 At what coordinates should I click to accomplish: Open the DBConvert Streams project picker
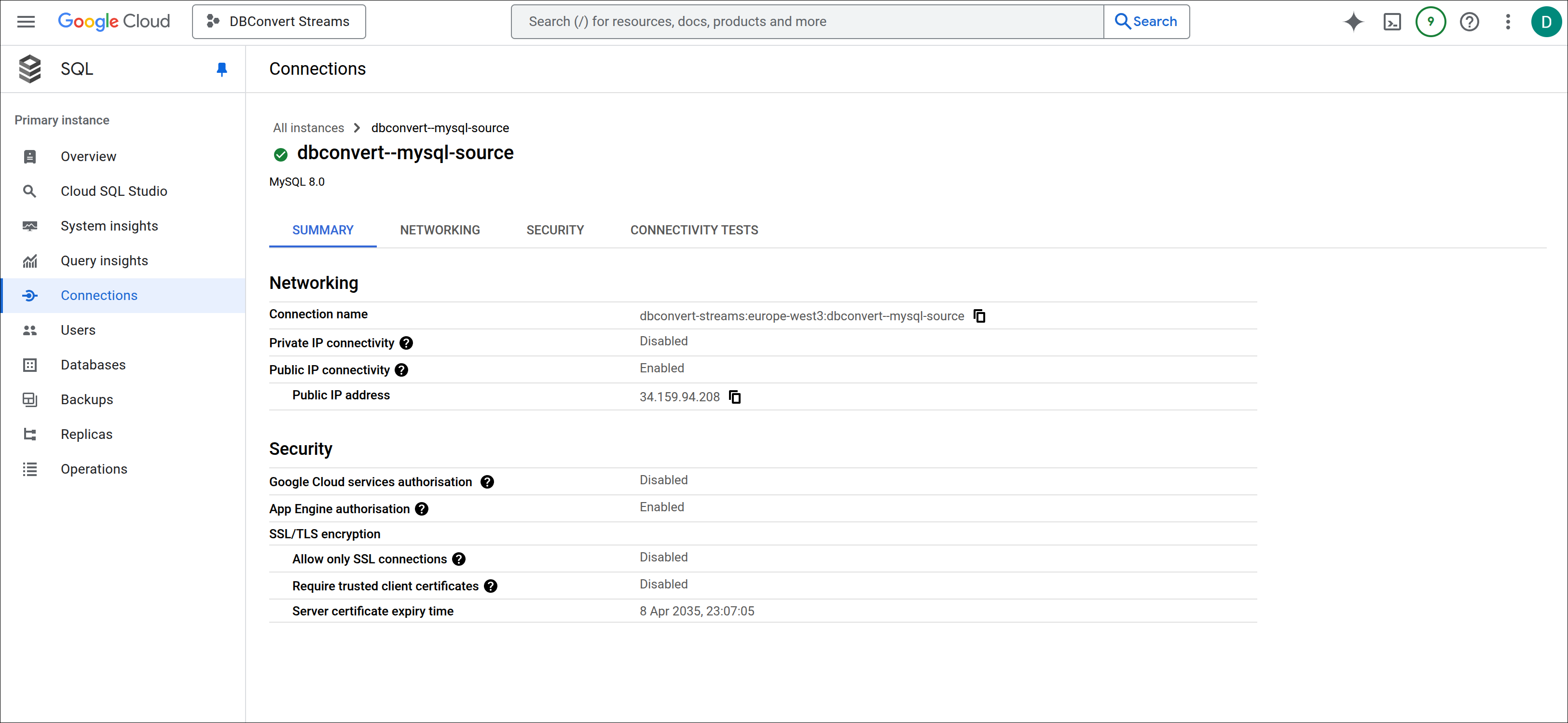(x=279, y=21)
